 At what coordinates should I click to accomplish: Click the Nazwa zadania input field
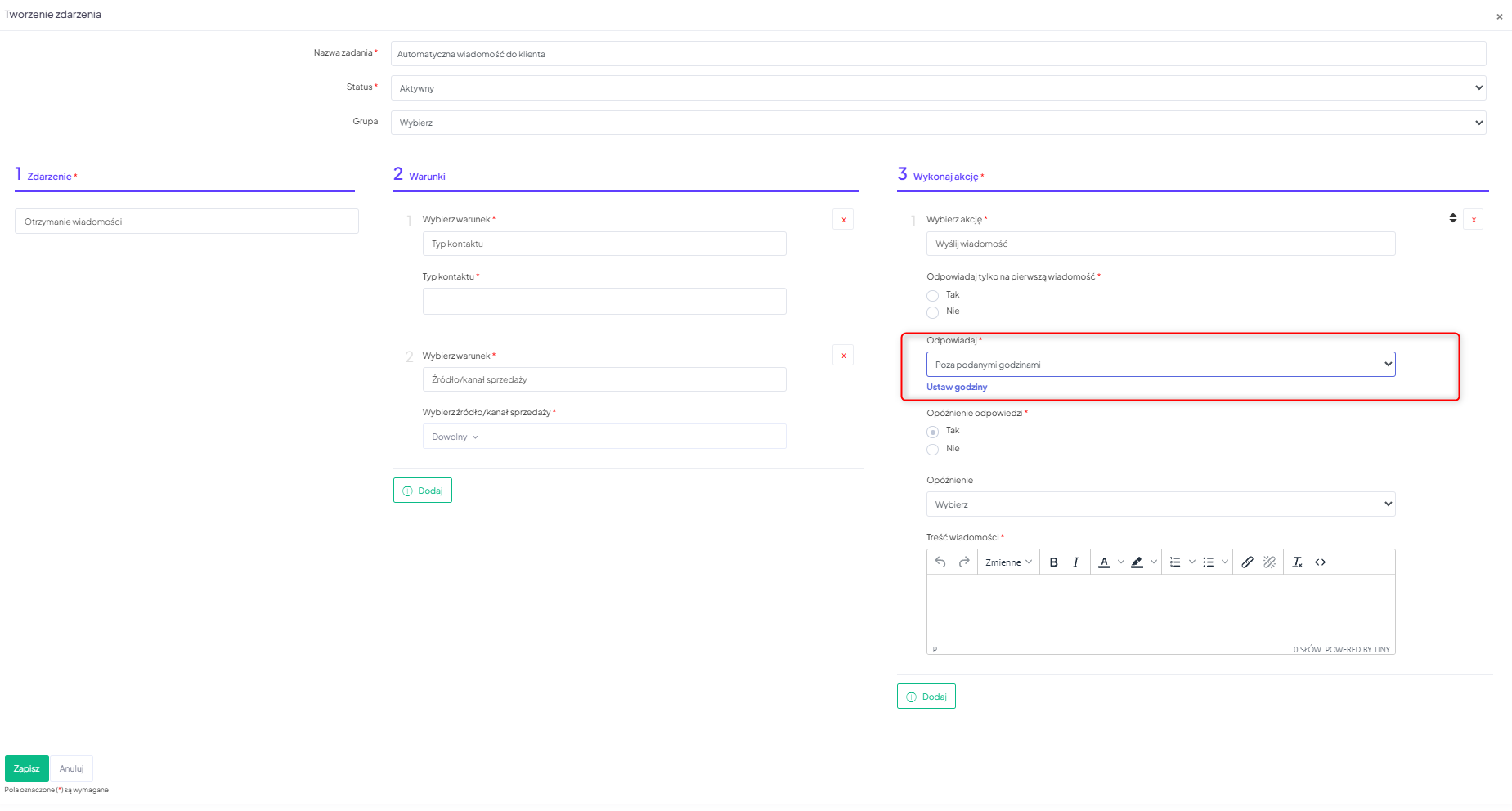point(938,54)
